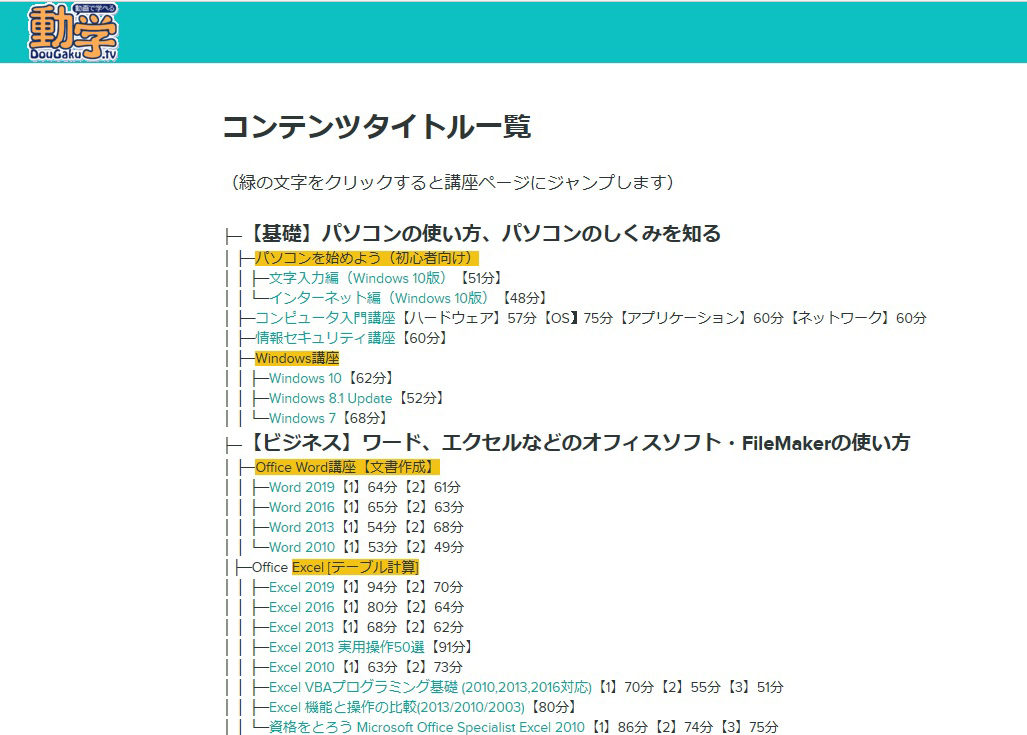Viewport: 1027px width, 735px height.
Task: Open the Word 2013 course link
Action: (x=301, y=527)
